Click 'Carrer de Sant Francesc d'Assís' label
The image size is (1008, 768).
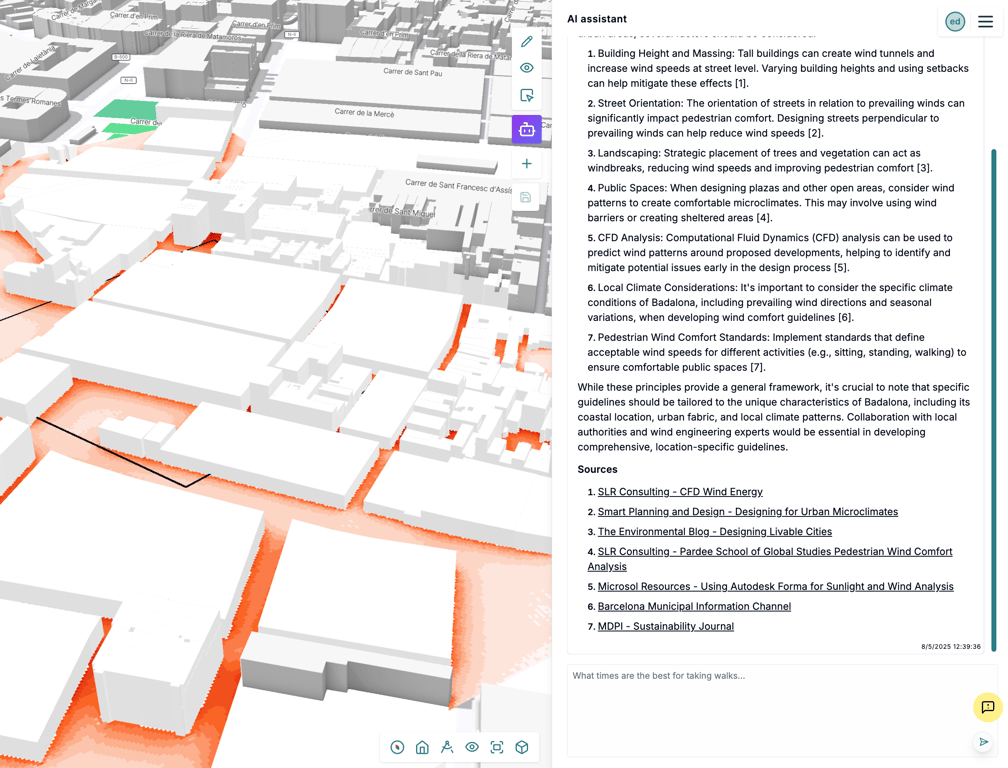tap(459, 186)
